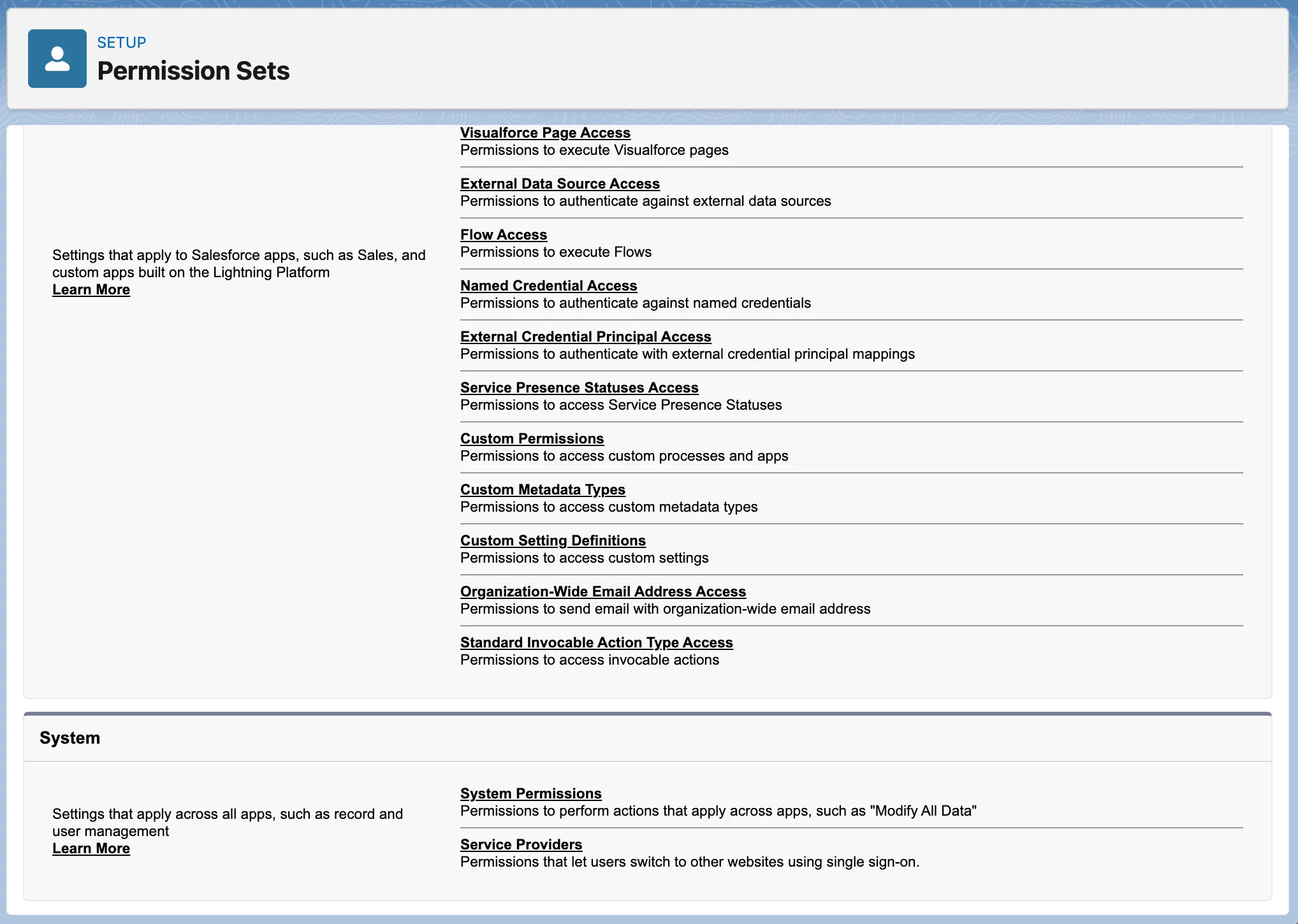
Task: Click Learn More under System description
Action: pyautogui.click(x=91, y=848)
